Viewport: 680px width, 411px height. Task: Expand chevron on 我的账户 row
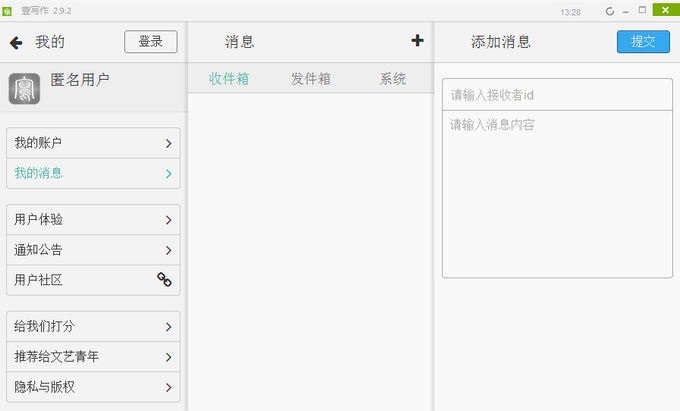point(169,144)
